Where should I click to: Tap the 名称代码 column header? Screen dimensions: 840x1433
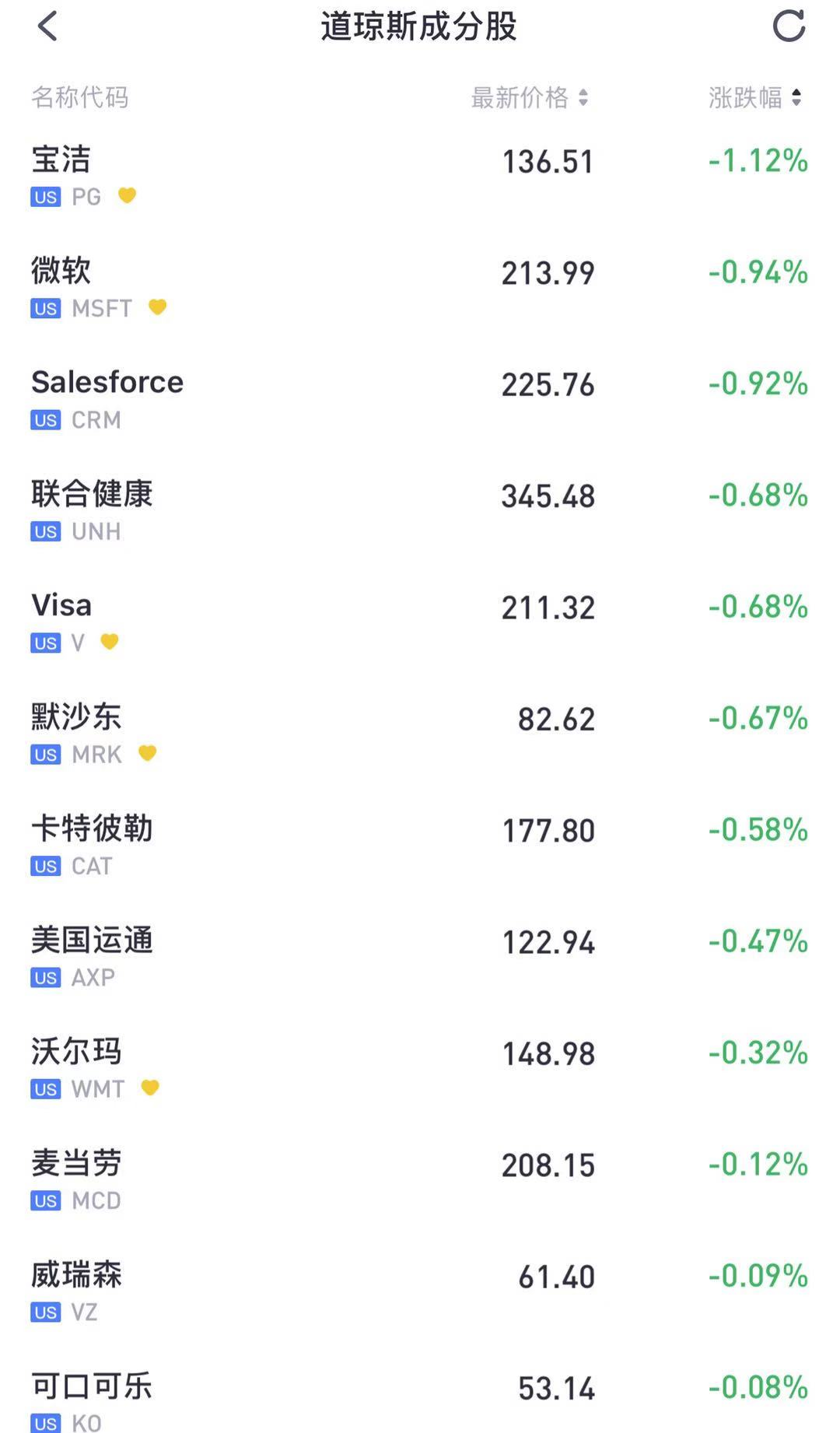80,97
